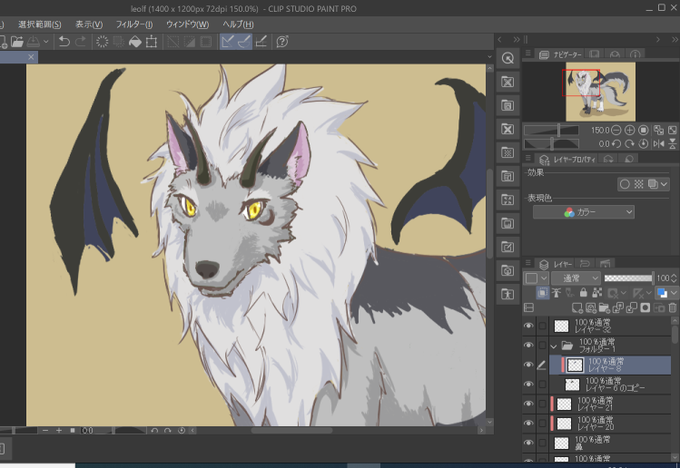Create a layer mask icon
This screenshot has width=680, height=468.
pyautogui.click(x=645, y=308)
